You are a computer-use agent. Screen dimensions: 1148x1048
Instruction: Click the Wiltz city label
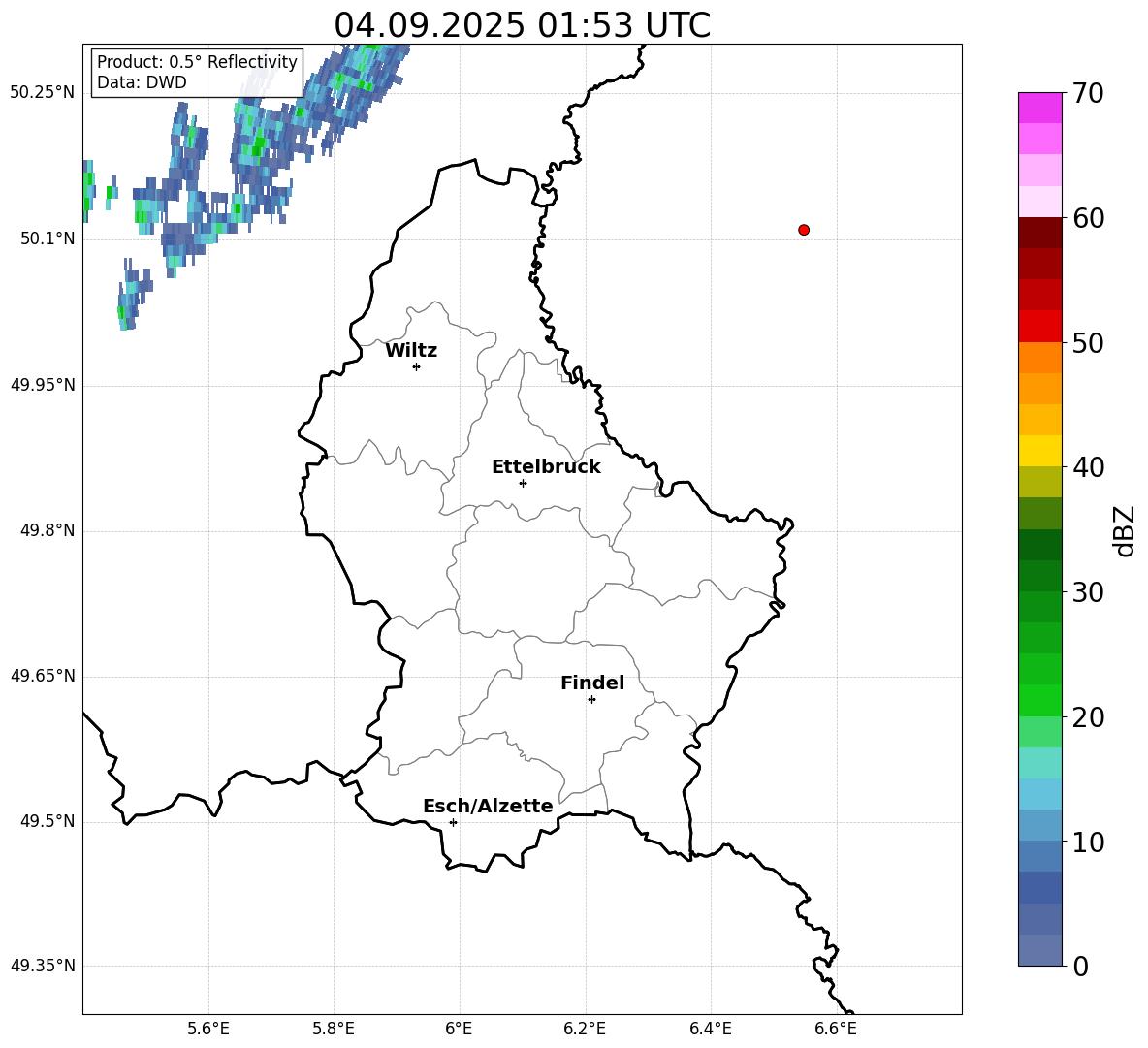tap(411, 351)
